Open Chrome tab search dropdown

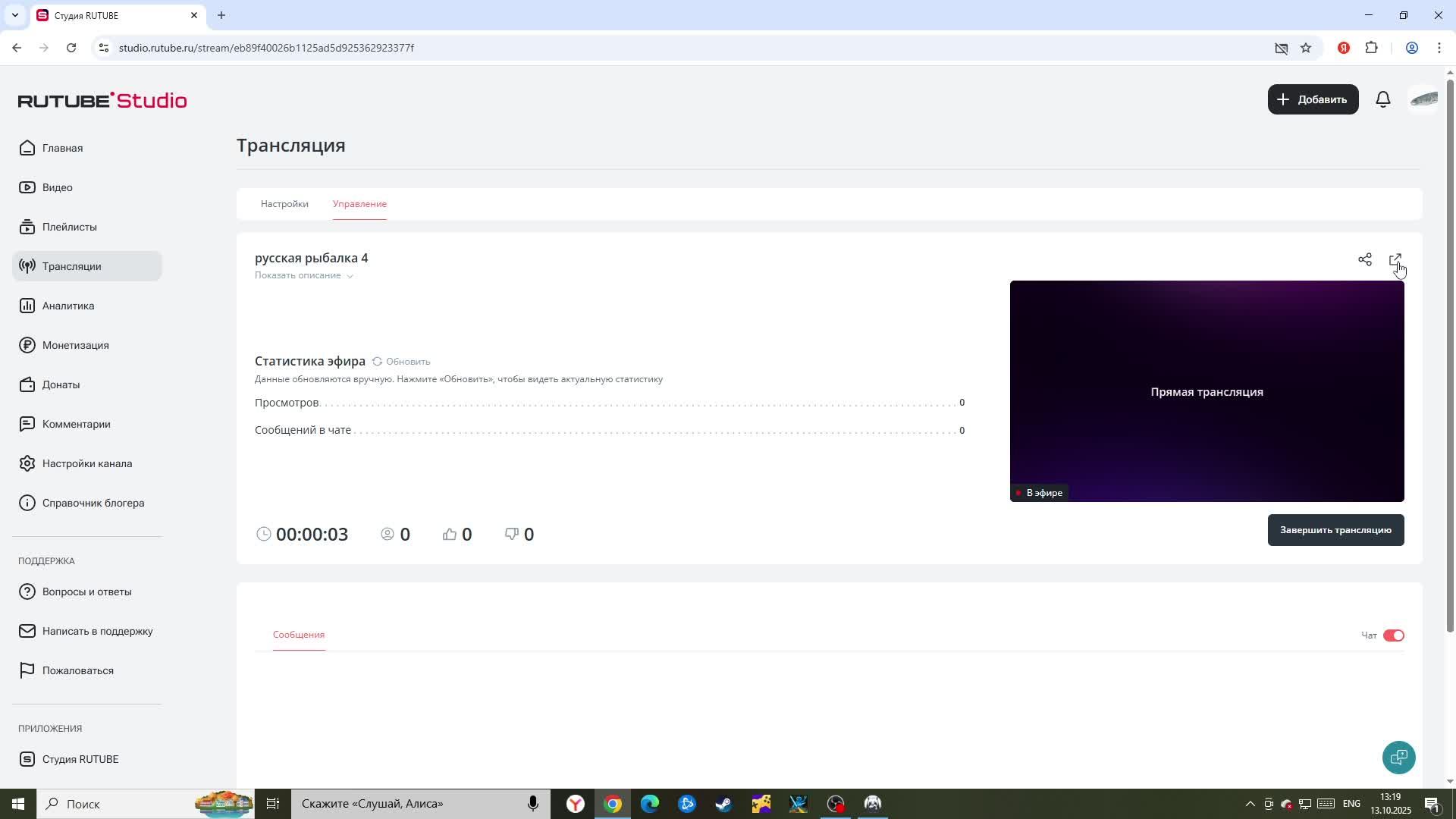[x=14, y=15]
